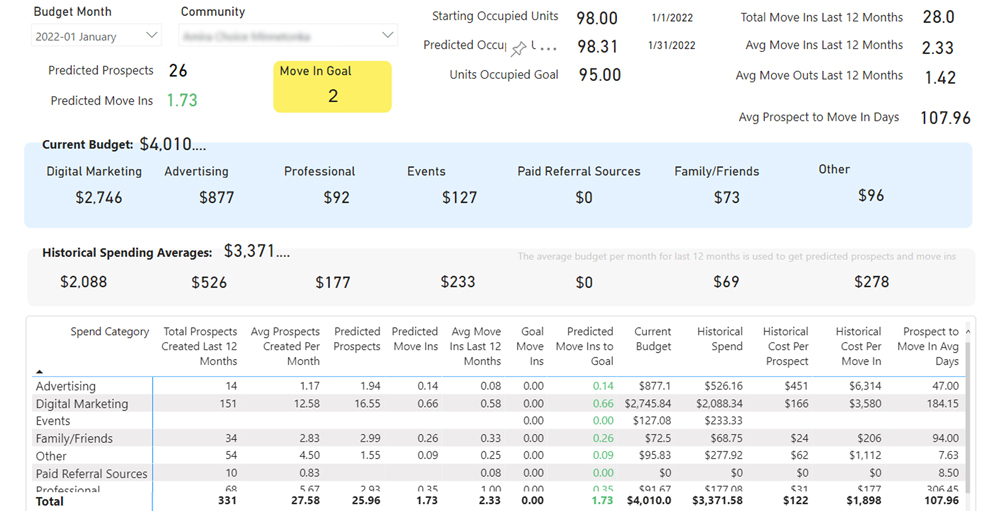Click the table scroll-up arrow
Screen dimensions: 1000x511
(x=968, y=332)
